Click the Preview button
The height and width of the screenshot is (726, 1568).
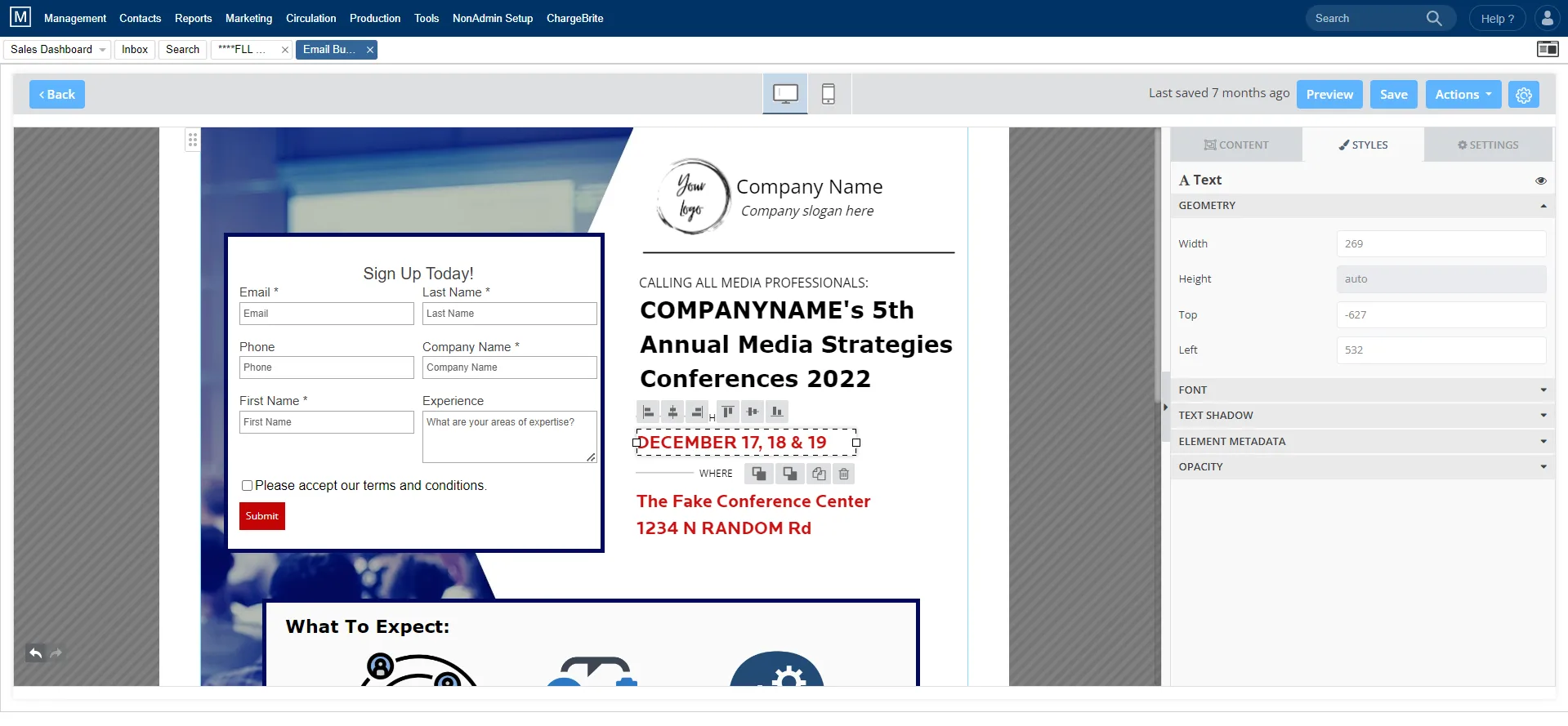pyautogui.click(x=1329, y=95)
